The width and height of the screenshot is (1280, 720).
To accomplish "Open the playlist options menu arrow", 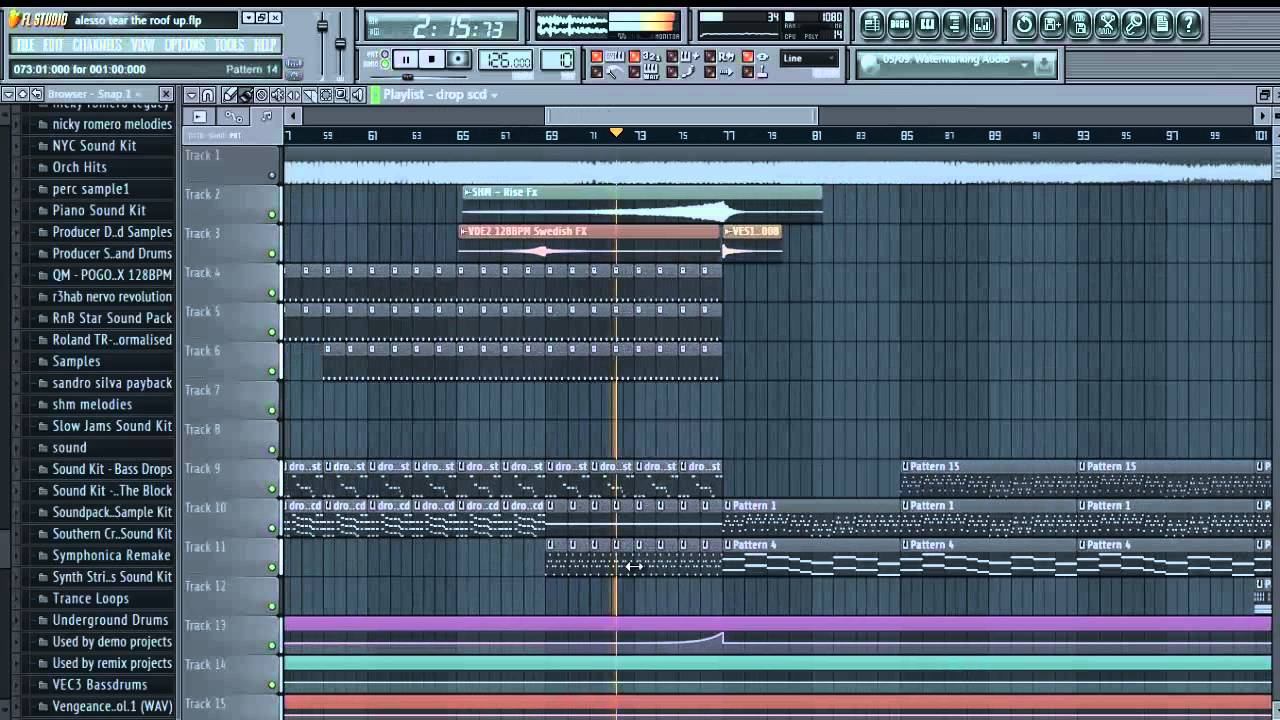I will (x=191, y=95).
